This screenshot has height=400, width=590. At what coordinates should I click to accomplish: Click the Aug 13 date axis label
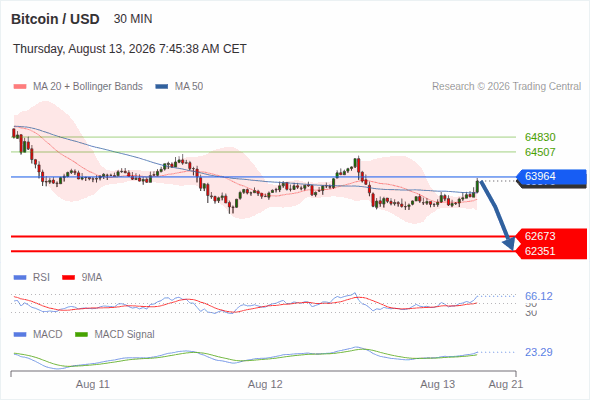437,384
